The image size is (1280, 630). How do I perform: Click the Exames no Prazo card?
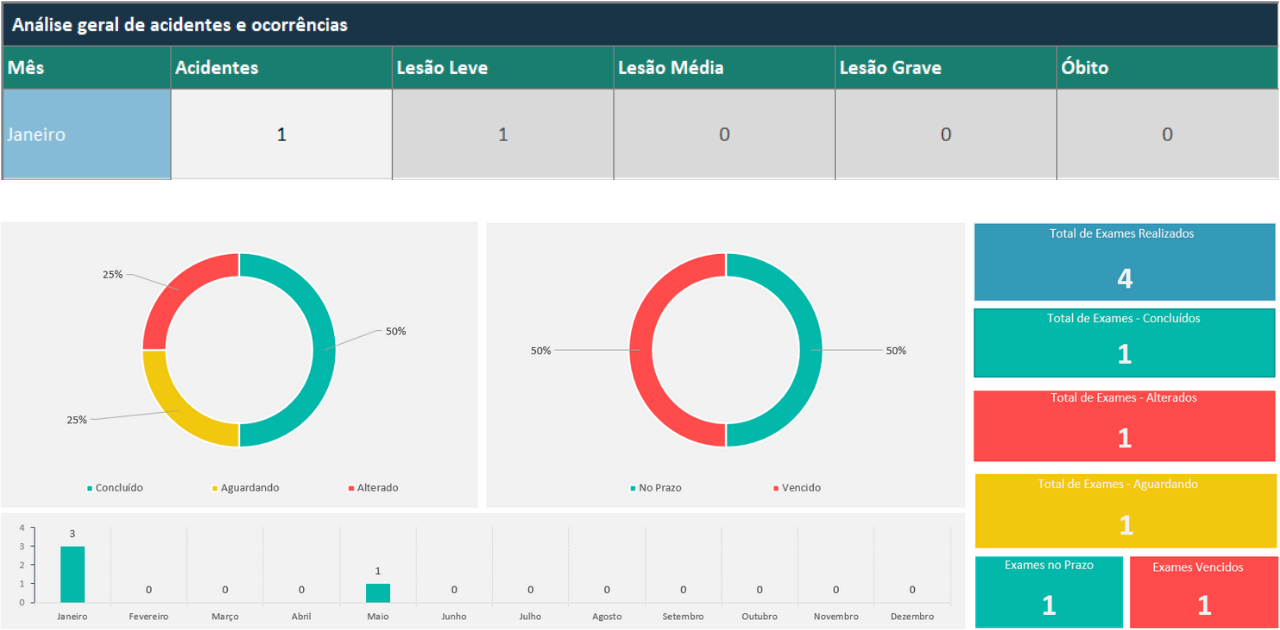point(1048,592)
